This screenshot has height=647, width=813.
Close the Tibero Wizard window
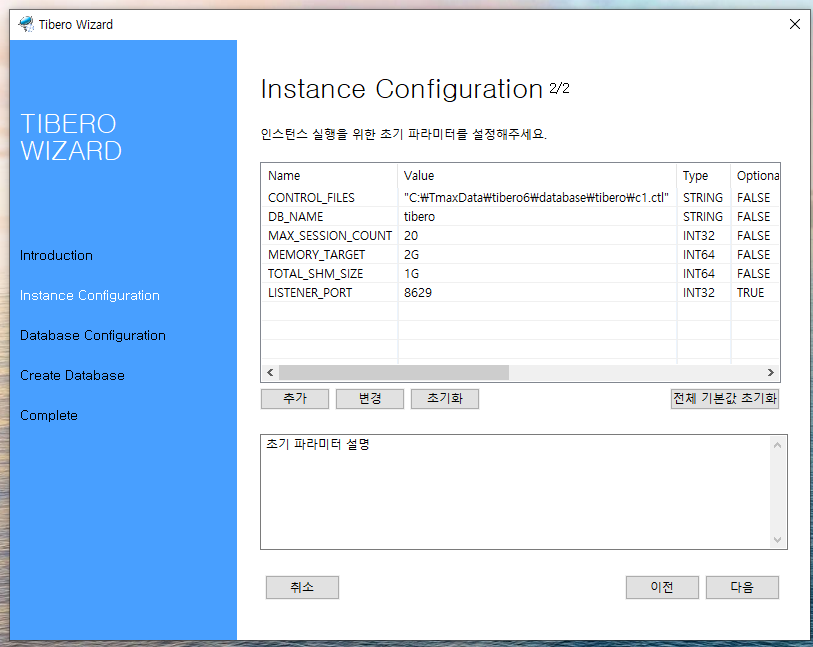(794, 24)
